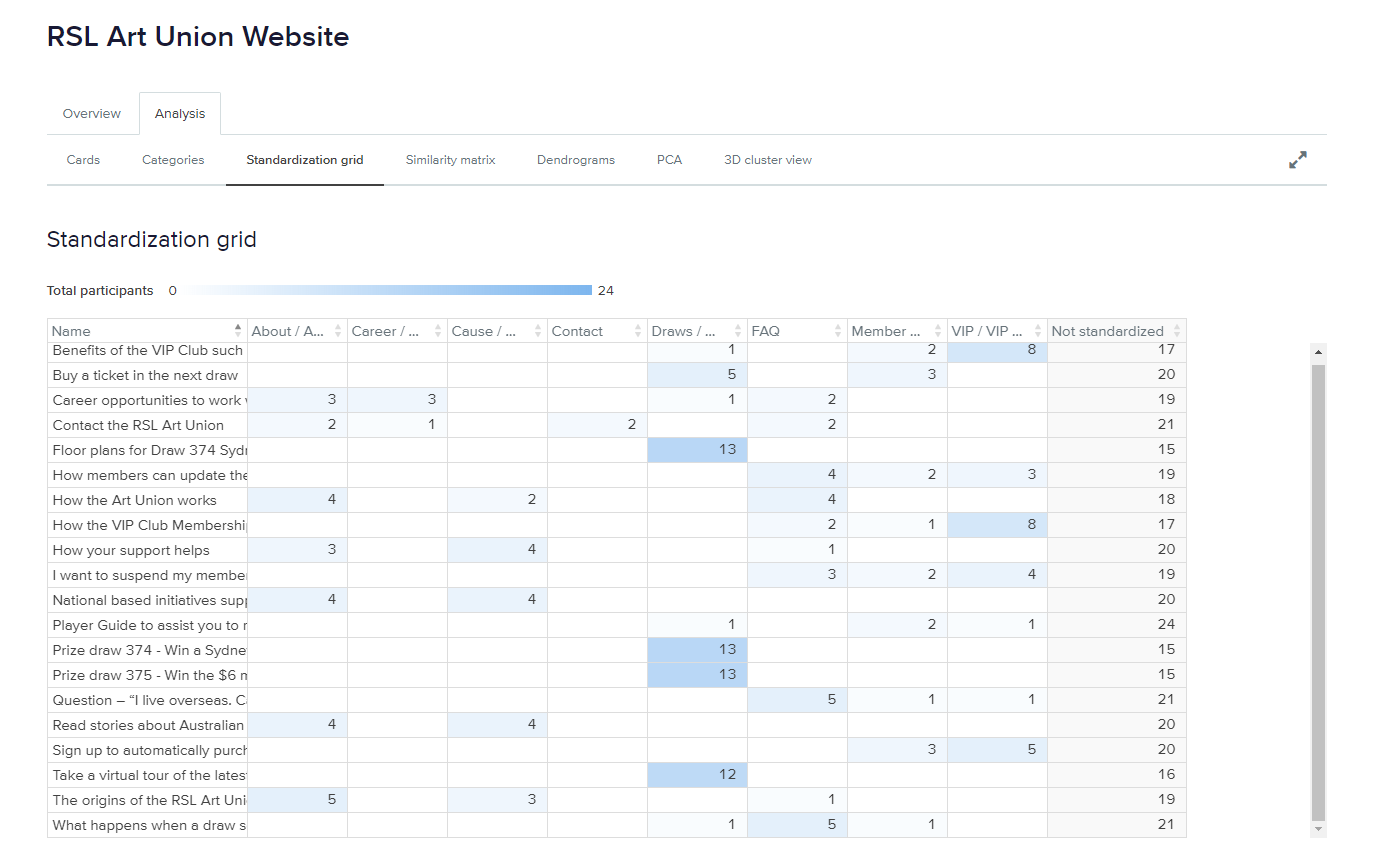Click VIP cell 5 in Sign up row
The height and width of the screenshot is (867, 1380).
(997, 750)
